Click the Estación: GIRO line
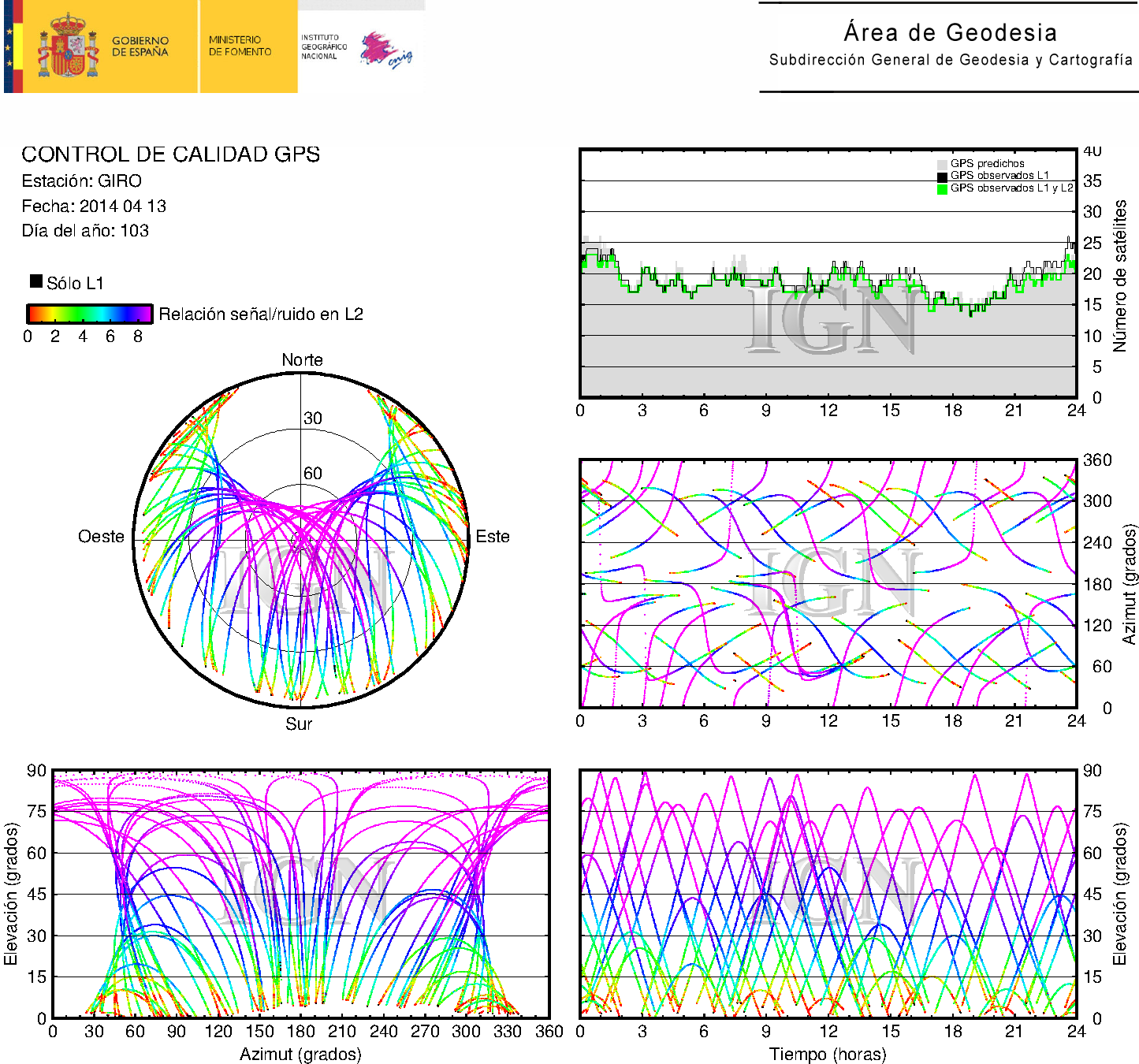This screenshot has height=1064, width=1139. tap(82, 181)
